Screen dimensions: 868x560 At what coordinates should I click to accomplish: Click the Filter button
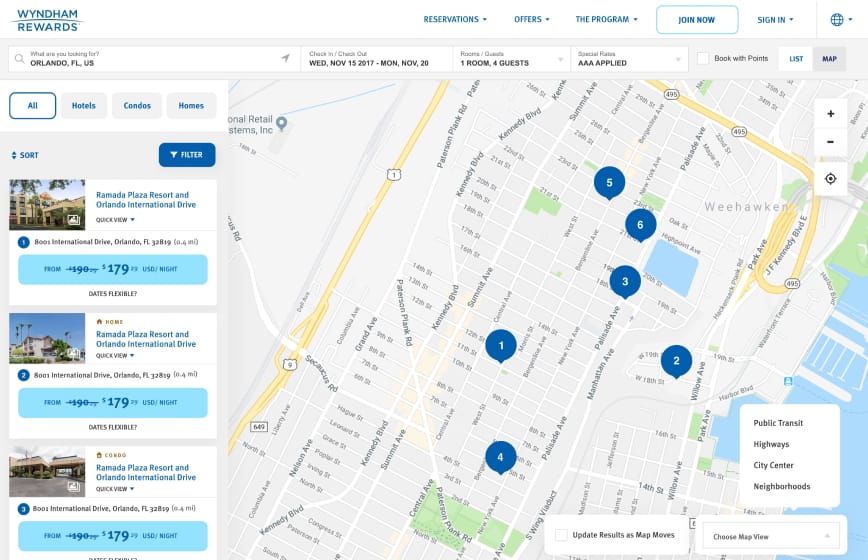[x=187, y=155]
